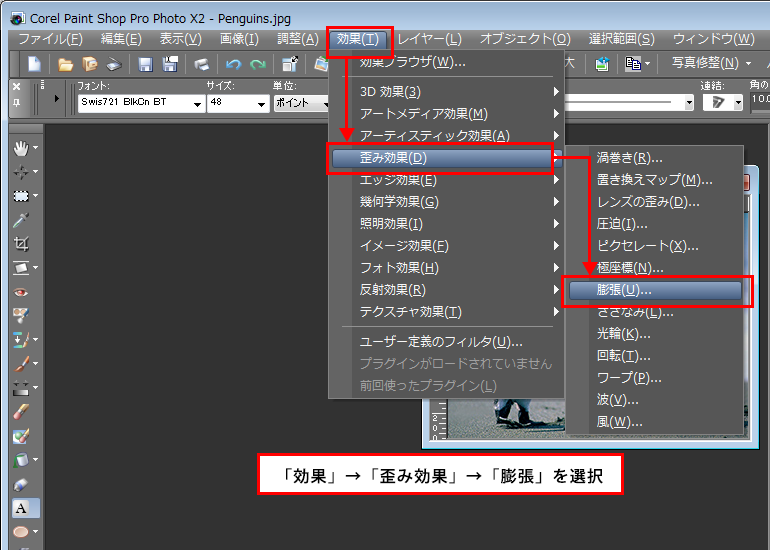Open the 単位 units dropdown ポイント
The width and height of the screenshot is (770, 550).
[302, 103]
